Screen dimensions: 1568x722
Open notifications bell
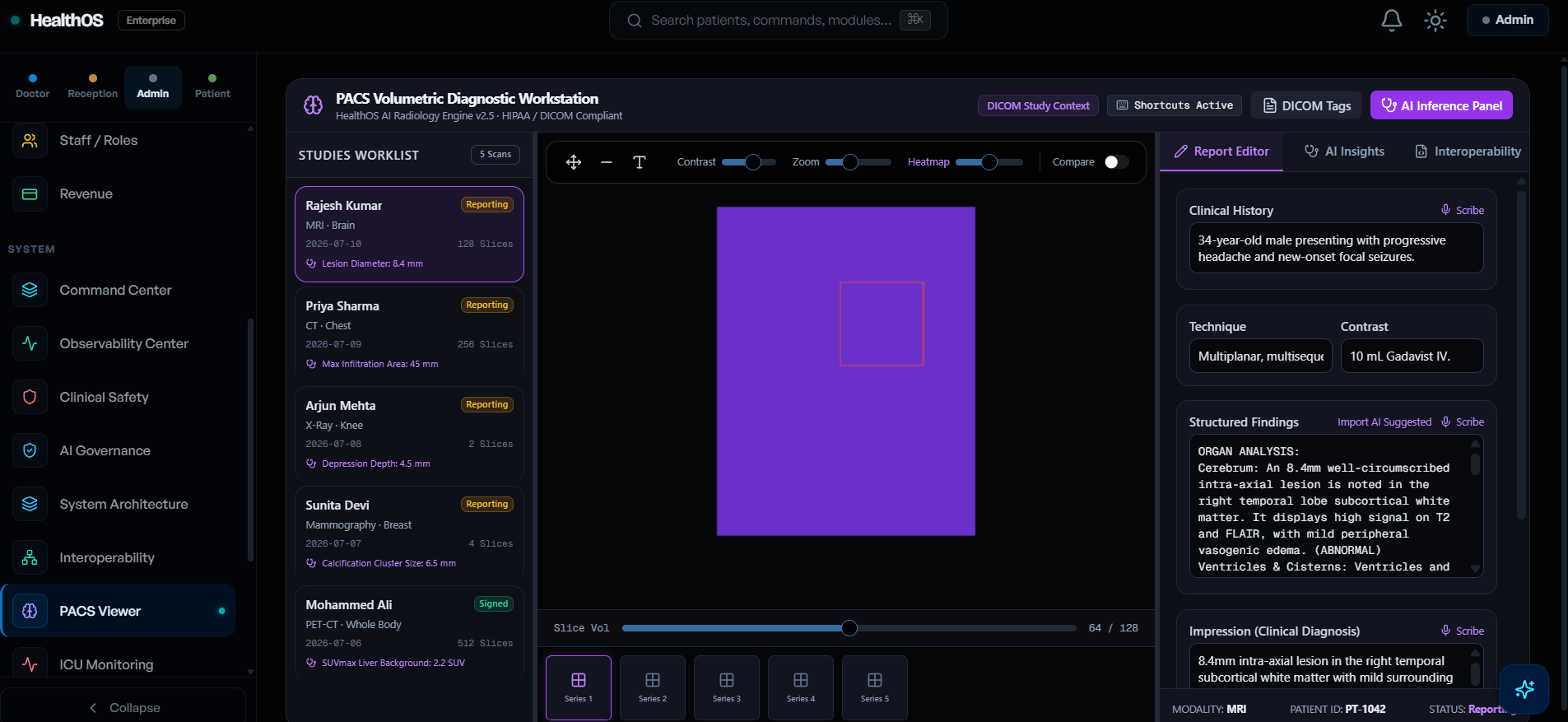tap(1392, 20)
